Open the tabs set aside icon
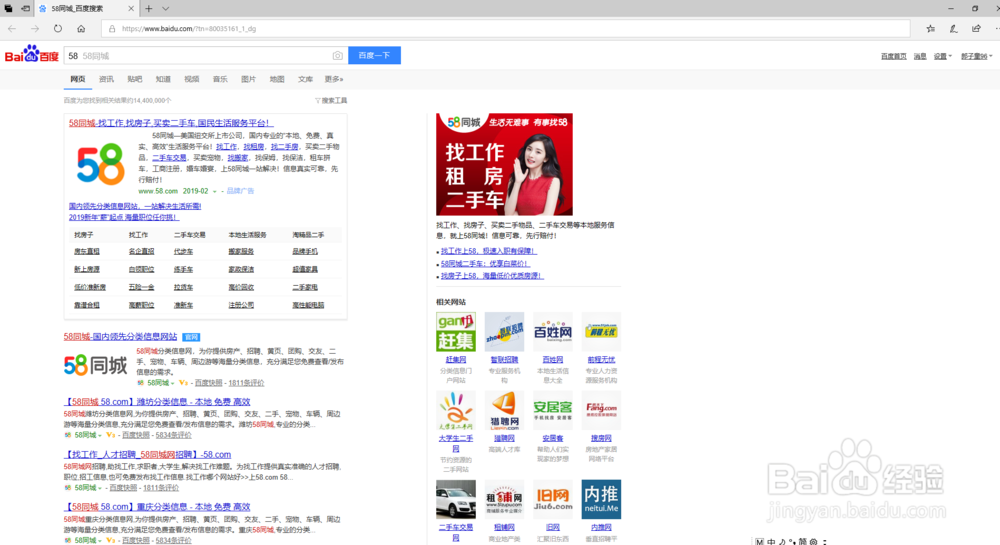The width and height of the screenshot is (1000, 545). click(8, 9)
